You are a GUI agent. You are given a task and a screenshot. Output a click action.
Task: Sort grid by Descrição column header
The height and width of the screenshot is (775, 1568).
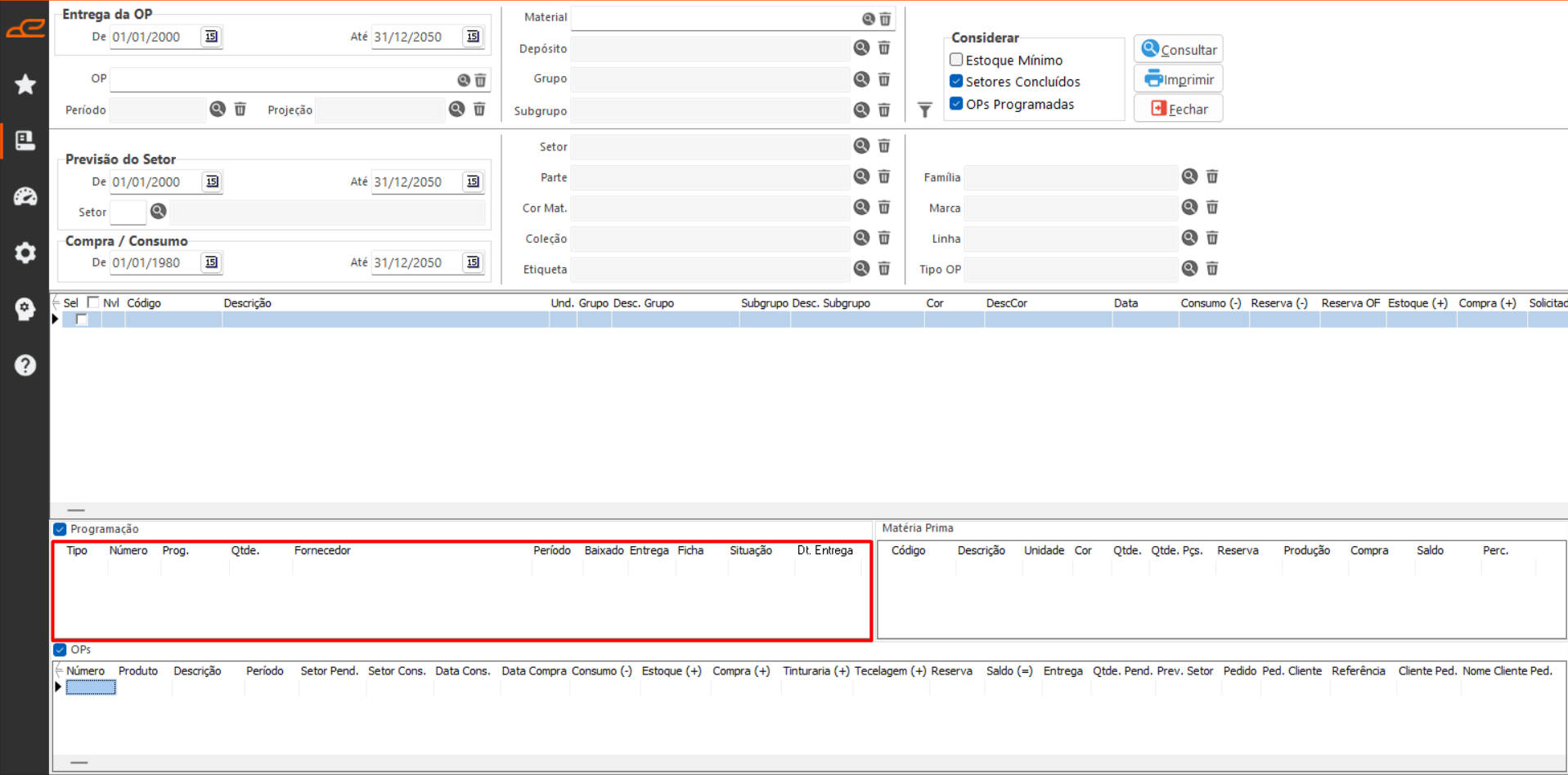[x=247, y=303]
